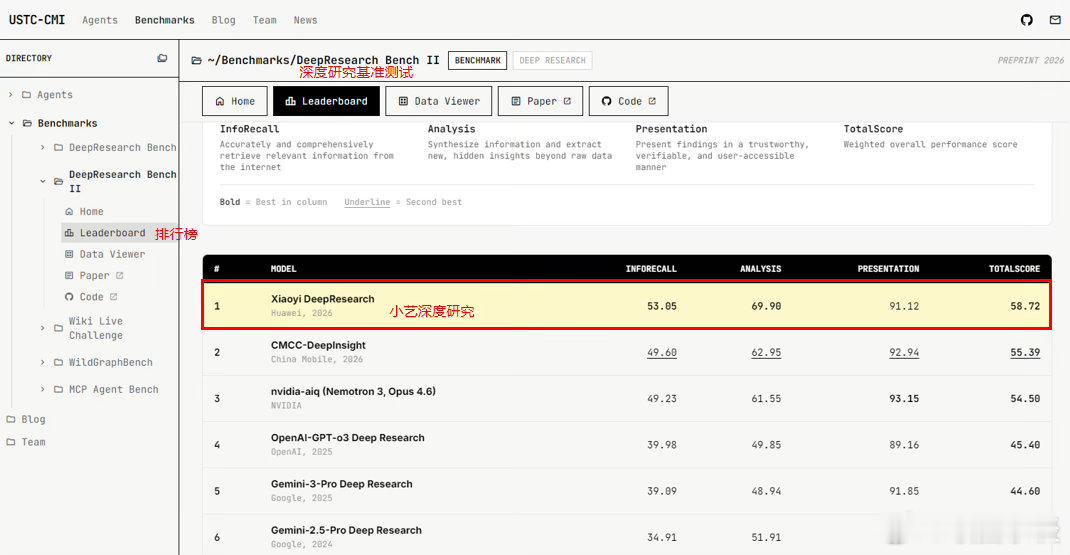Image resolution: width=1070 pixels, height=555 pixels.
Task: Open Team in top navigation
Action: tap(265, 20)
